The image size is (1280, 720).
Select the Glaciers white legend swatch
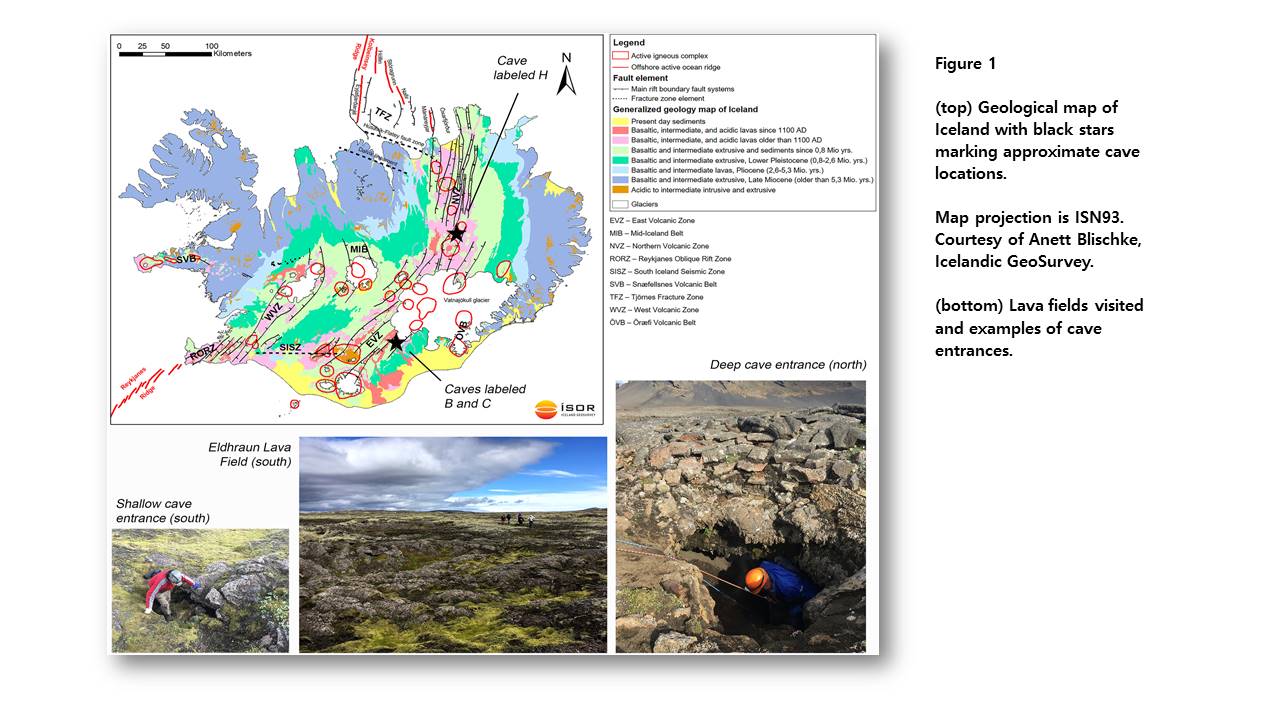[620, 204]
